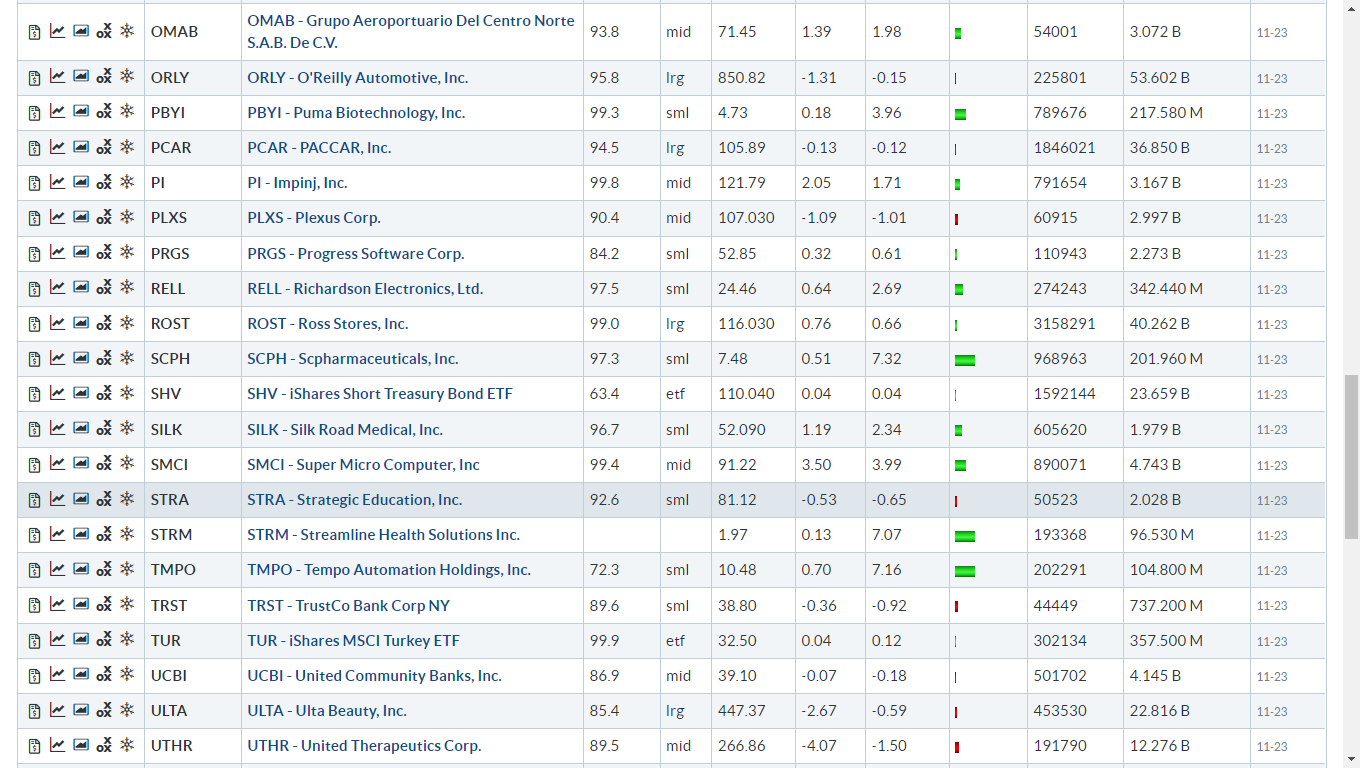Screen dimensions: 1360x768
Task: Open the area chart image icon for TUR
Action: click(81, 640)
